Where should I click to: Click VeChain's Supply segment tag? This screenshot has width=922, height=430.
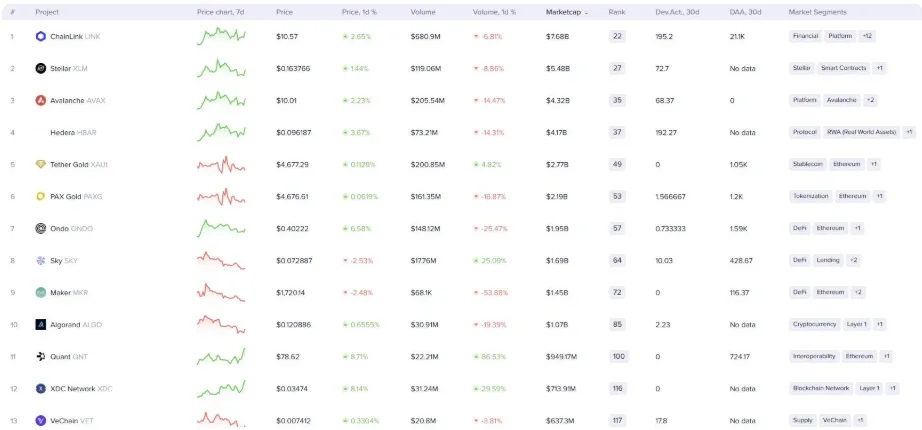click(803, 421)
